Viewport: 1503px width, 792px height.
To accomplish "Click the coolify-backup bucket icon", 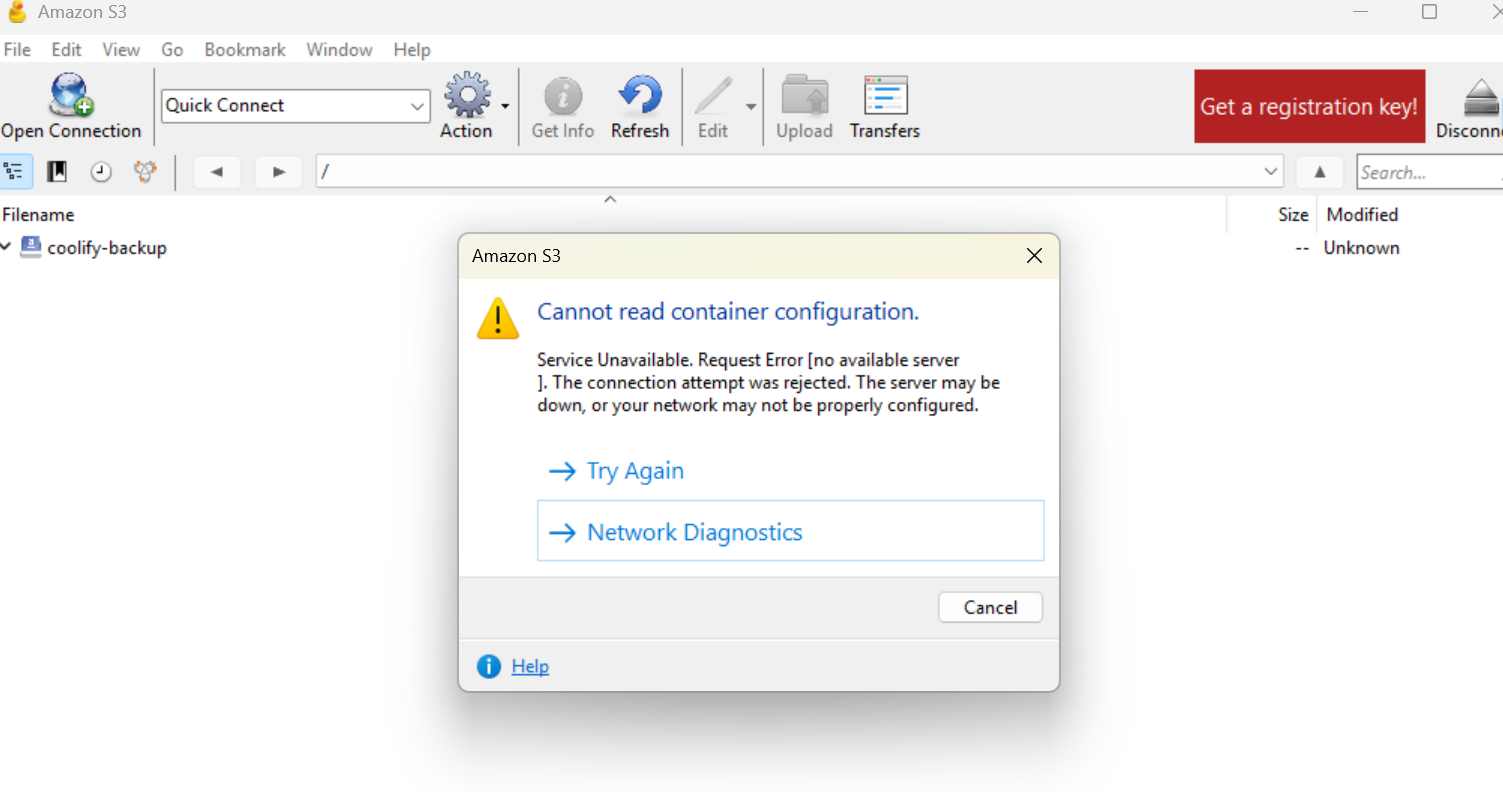I will coord(31,247).
